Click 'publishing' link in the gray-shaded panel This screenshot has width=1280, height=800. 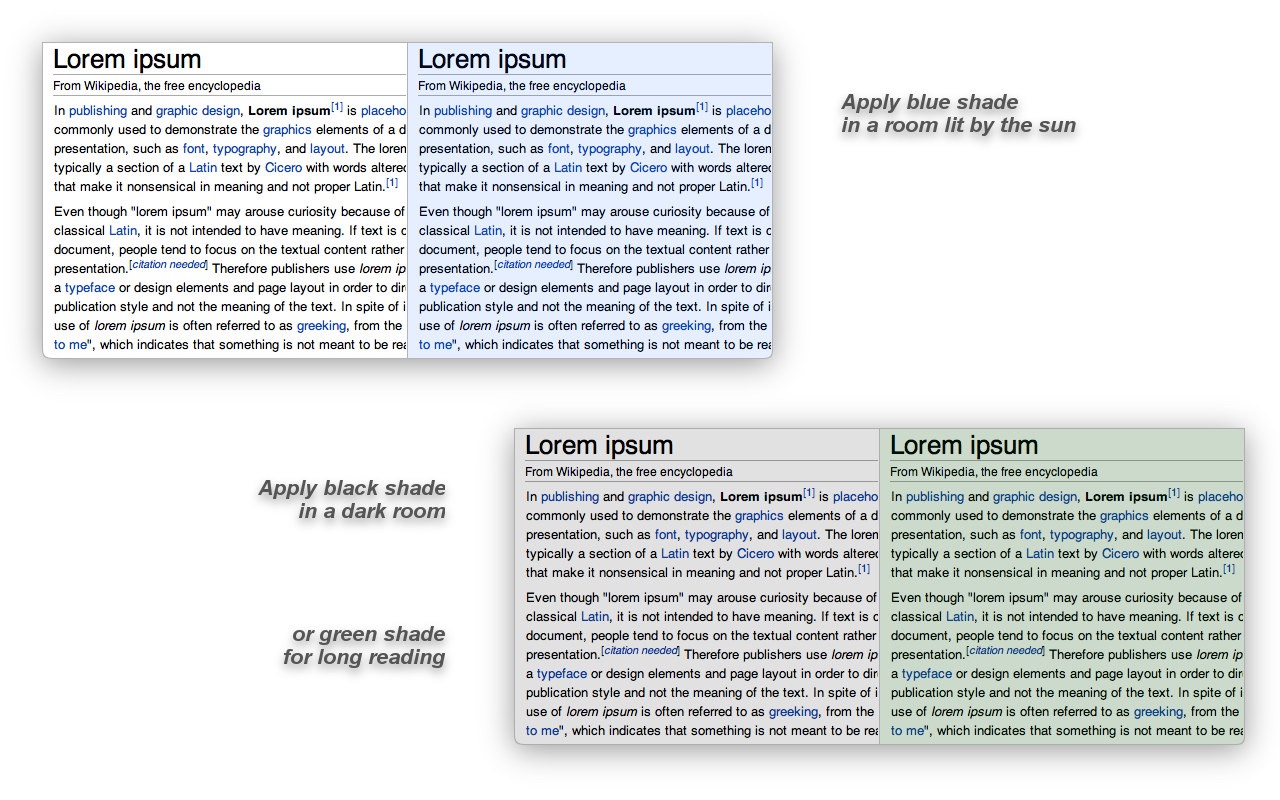pyautogui.click(x=570, y=497)
